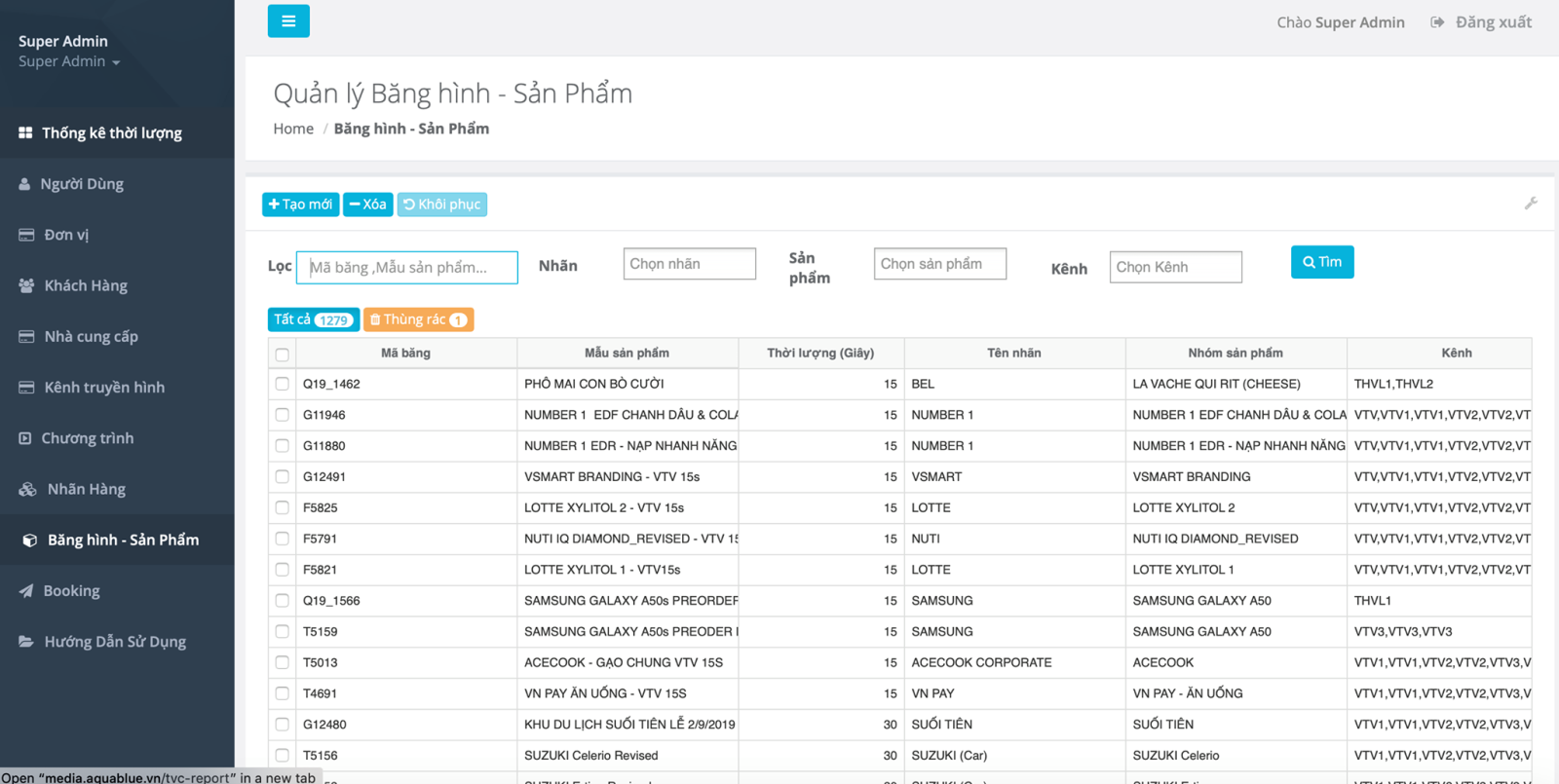Select the checkbox for row G12491
The height and width of the screenshot is (784, 1559).
tap(283, 476)
